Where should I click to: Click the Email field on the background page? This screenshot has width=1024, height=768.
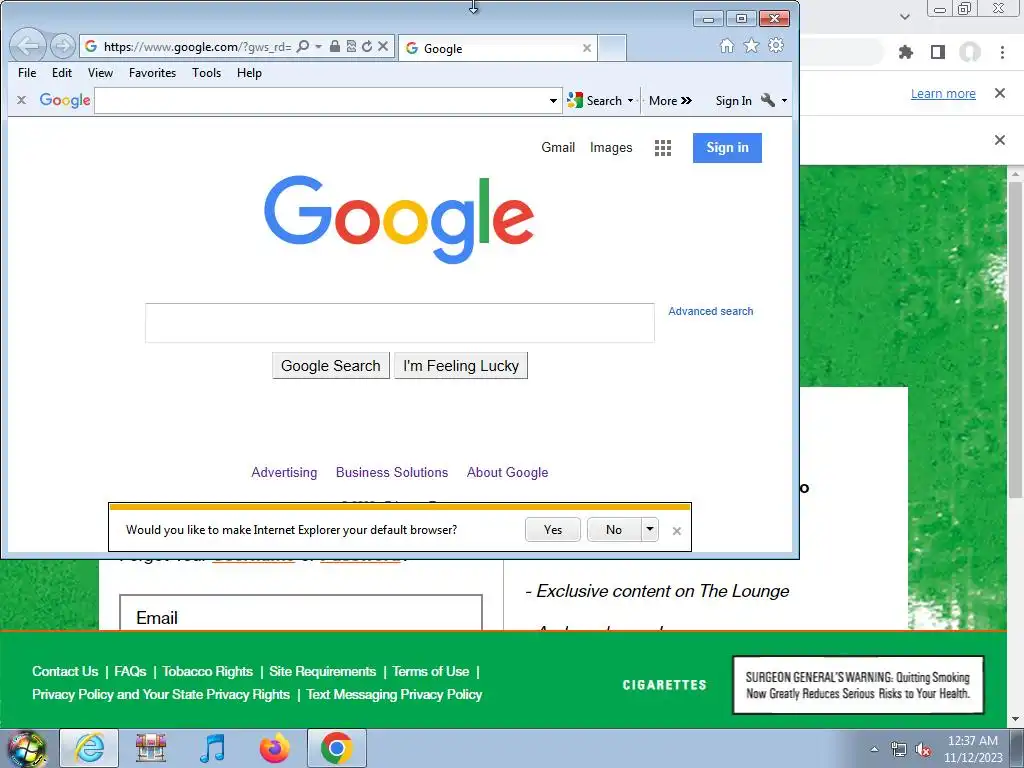[x=301, y=613]
